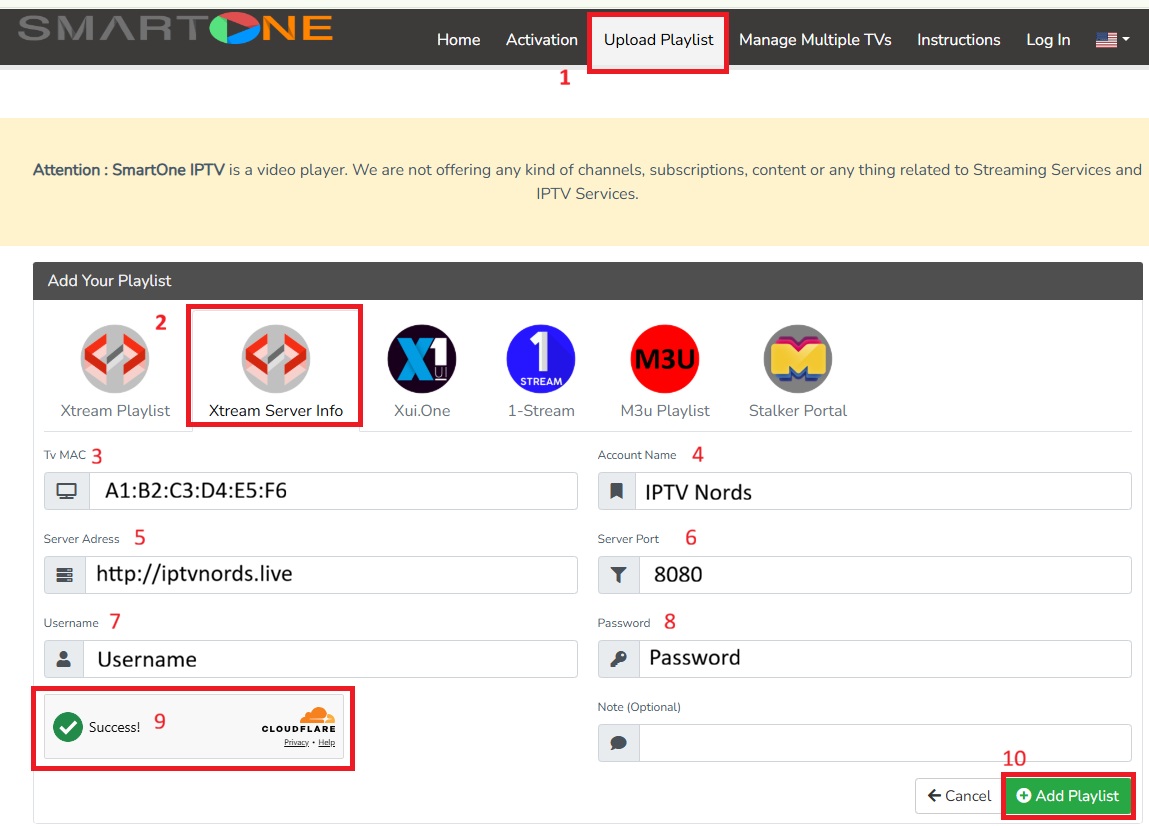
Task: Focus the Username input field
Action: [330, 659]
